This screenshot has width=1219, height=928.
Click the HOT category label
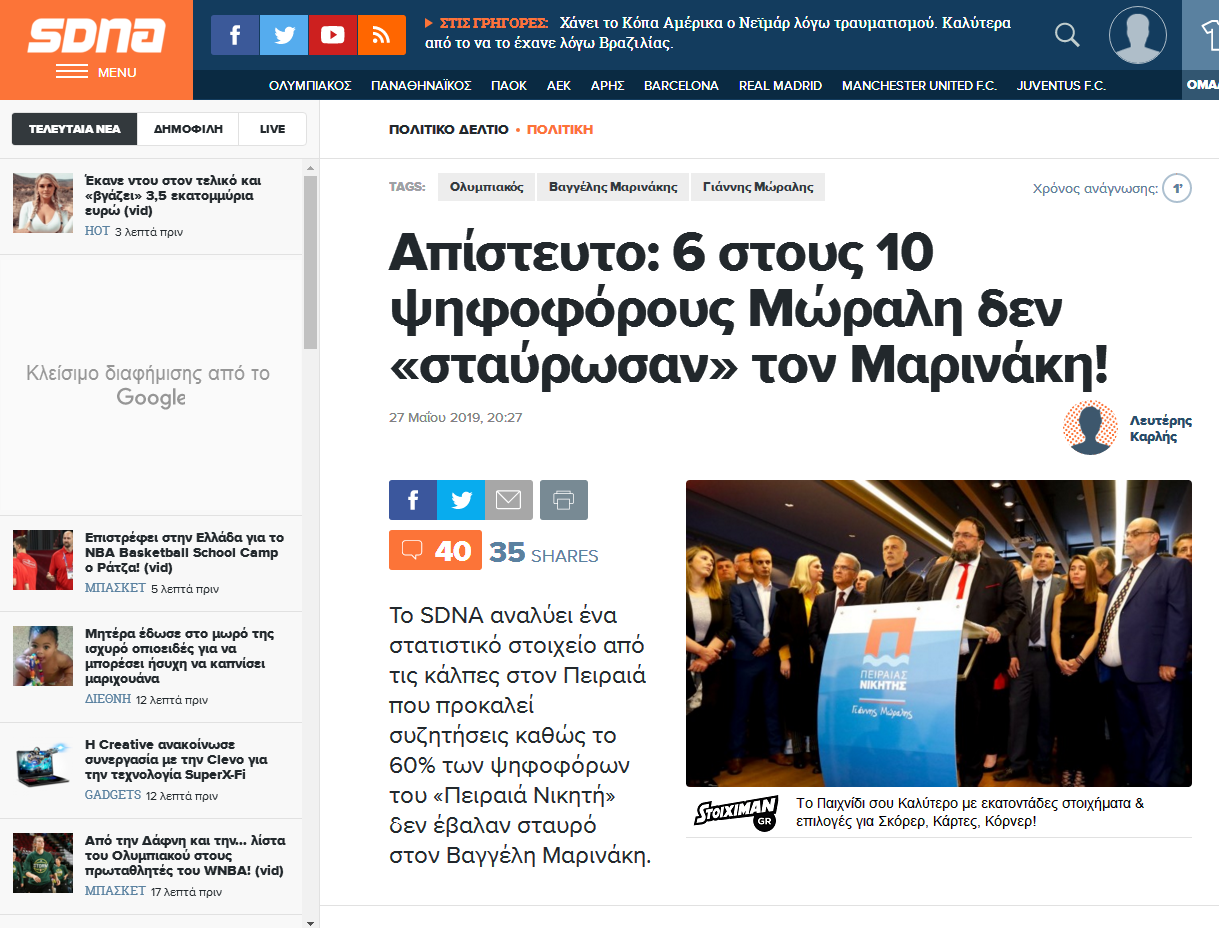click(x=97, y=231)
